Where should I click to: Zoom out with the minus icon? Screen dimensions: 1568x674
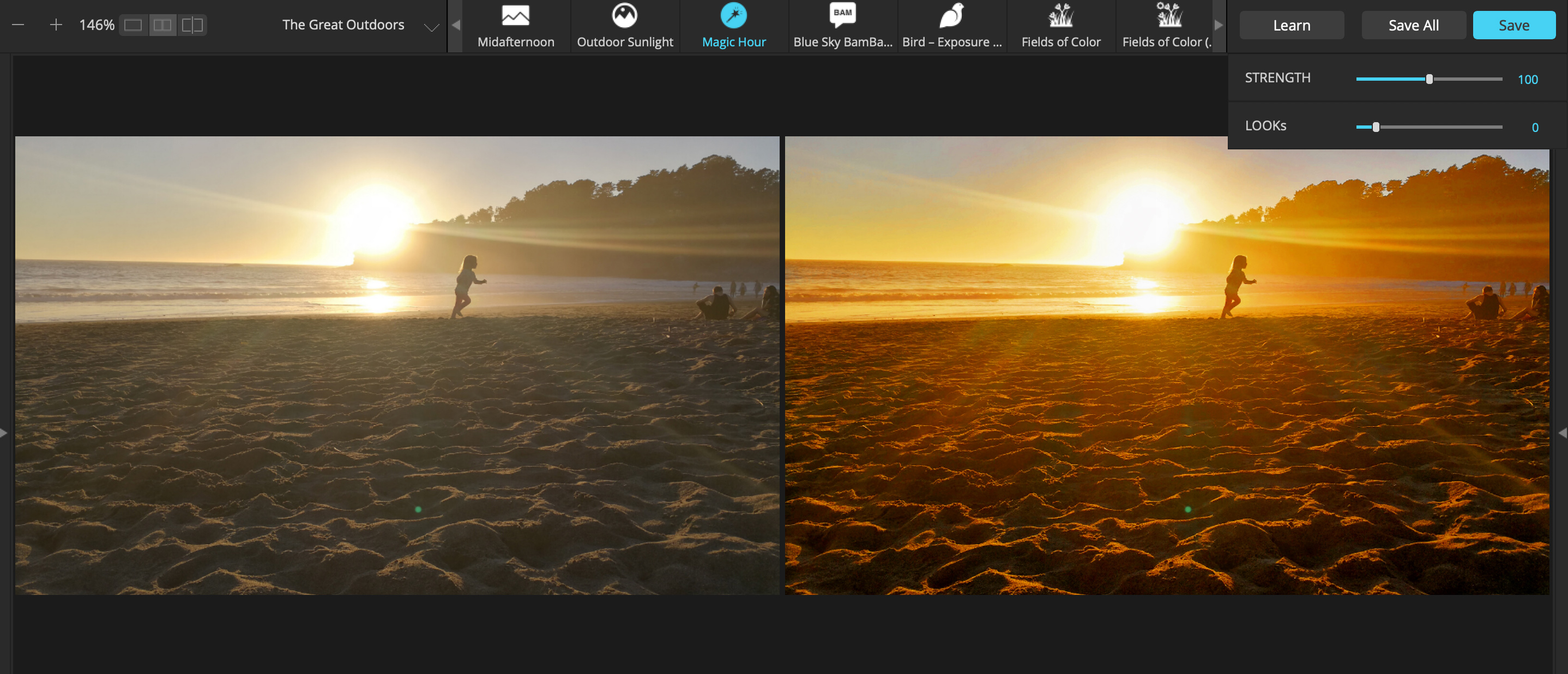click(18, 25)
